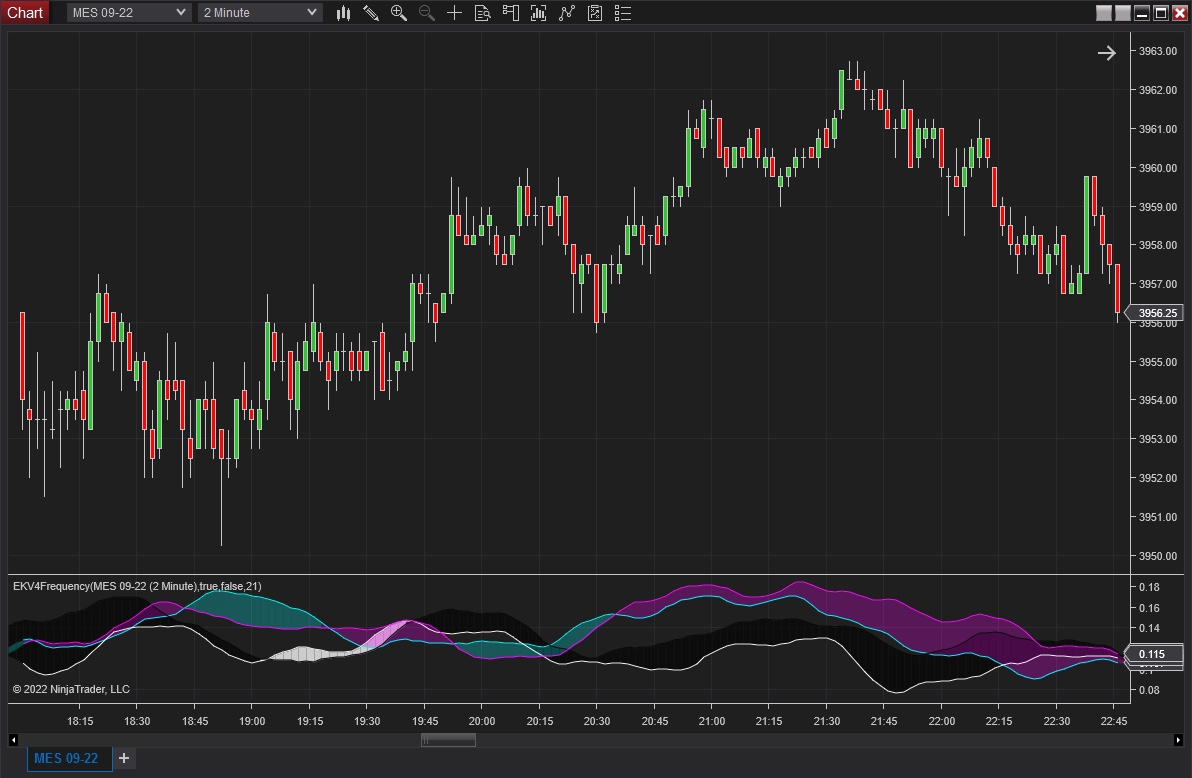
Task: Open the chart properties list icon
Action: [623, 13]
